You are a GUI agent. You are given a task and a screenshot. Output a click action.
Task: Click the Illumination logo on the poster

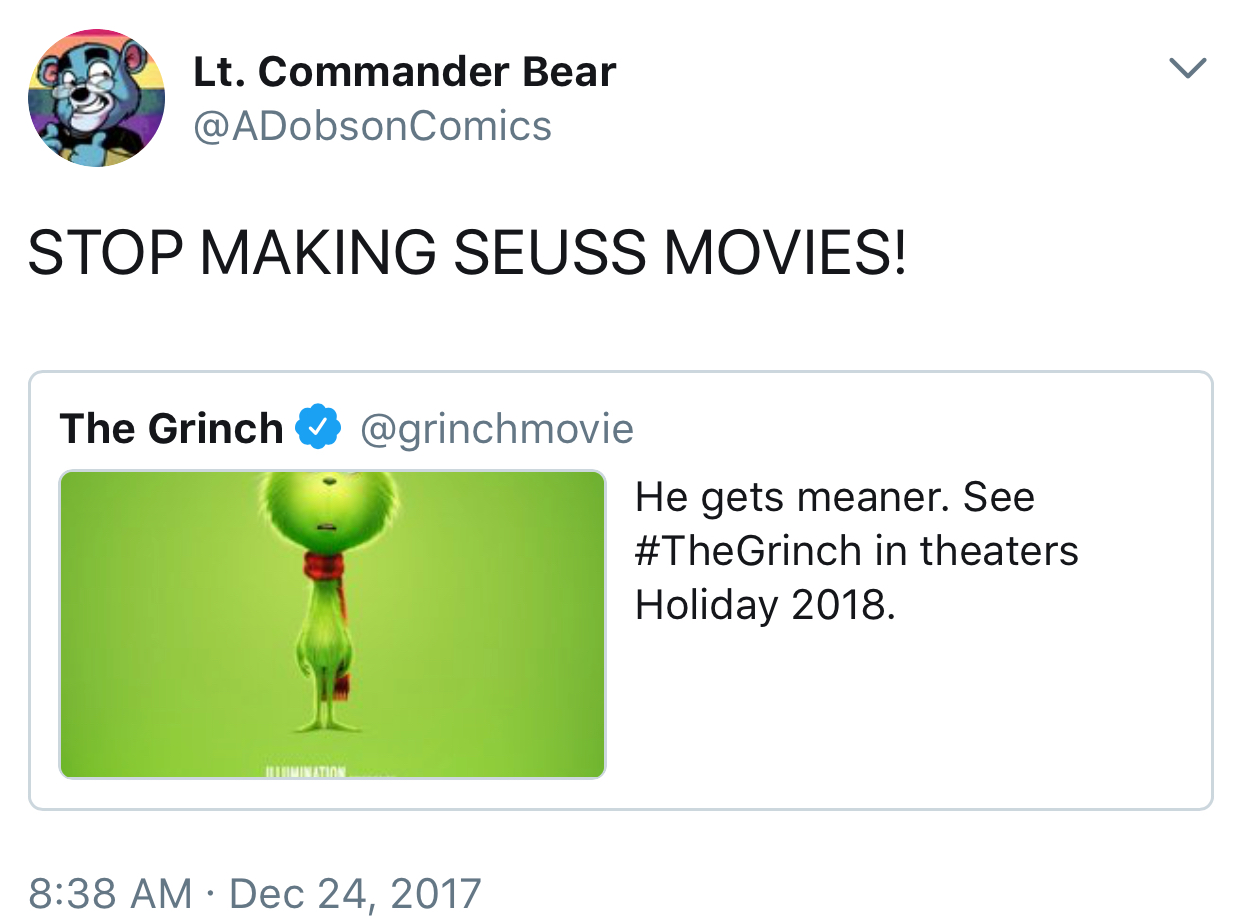pyautogui.click(x=305, y=772)
